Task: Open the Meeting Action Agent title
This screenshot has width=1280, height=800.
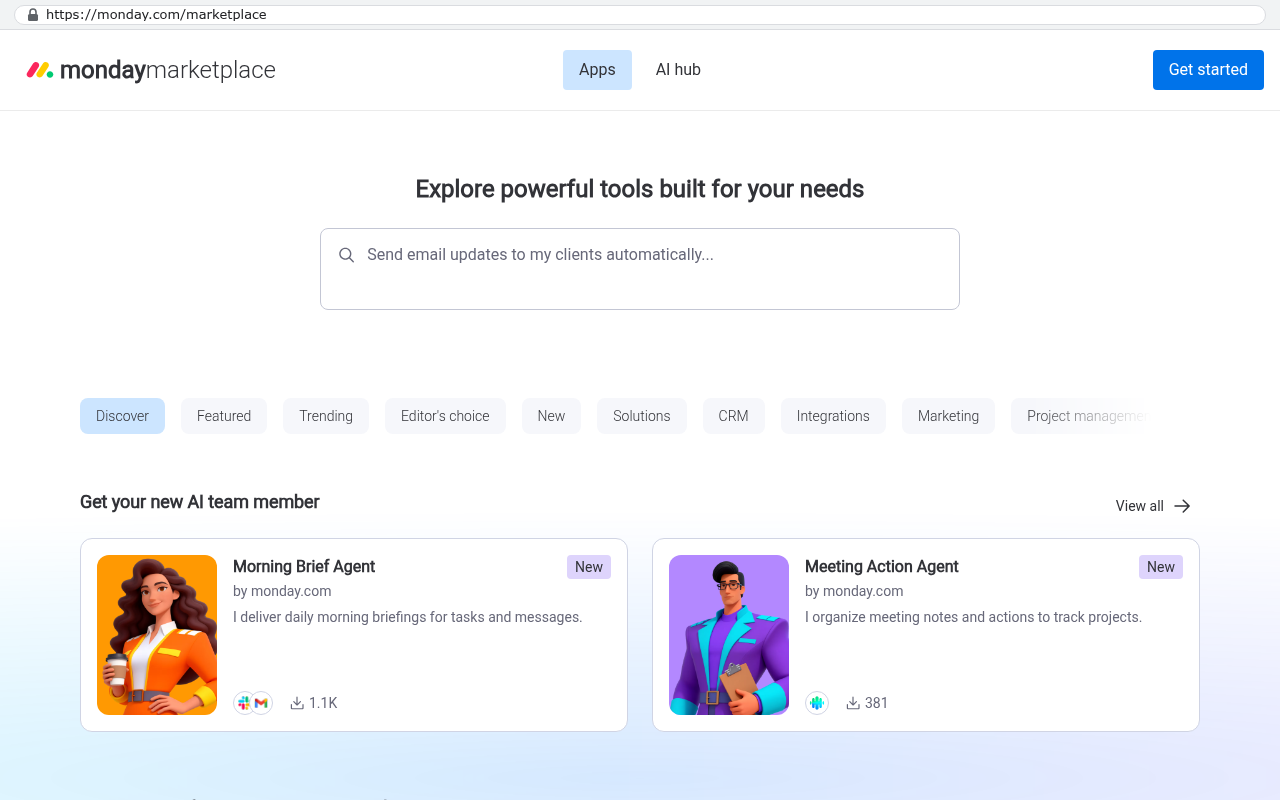Action: (882, 566)
